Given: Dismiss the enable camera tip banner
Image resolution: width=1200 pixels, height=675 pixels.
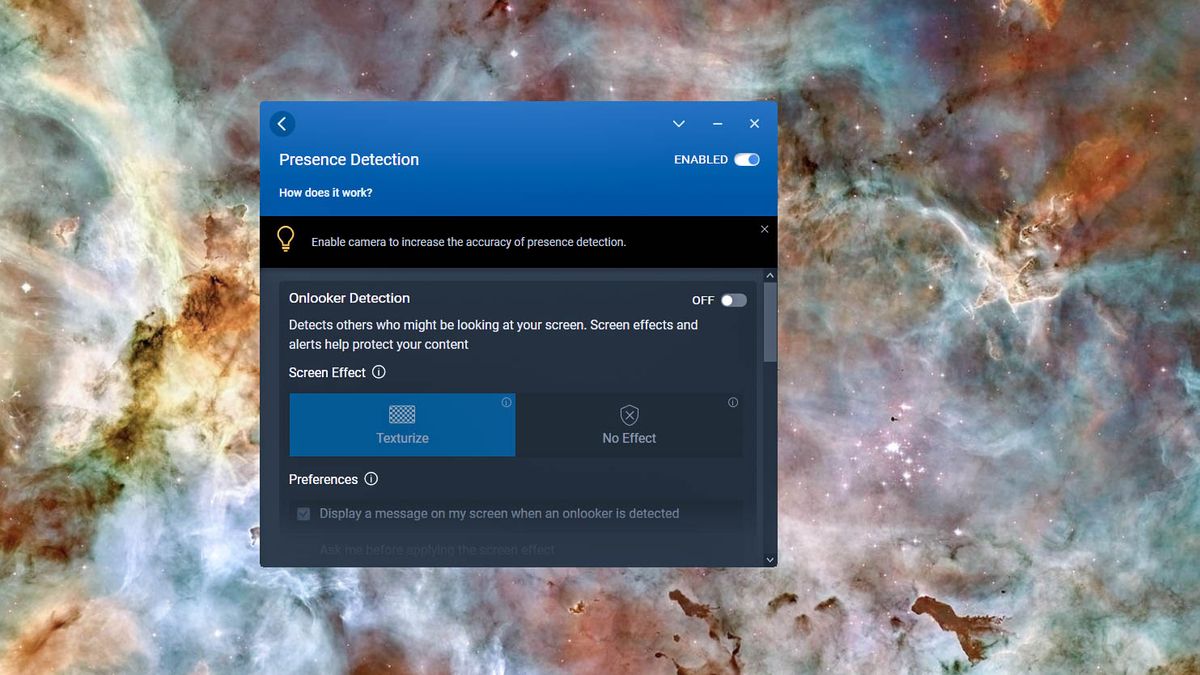Looking at the screenshot, I should click(x=765, y=229).
